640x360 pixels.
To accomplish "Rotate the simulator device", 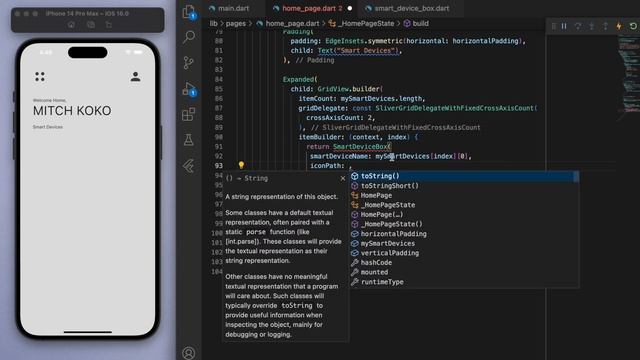I will point(109,25).
